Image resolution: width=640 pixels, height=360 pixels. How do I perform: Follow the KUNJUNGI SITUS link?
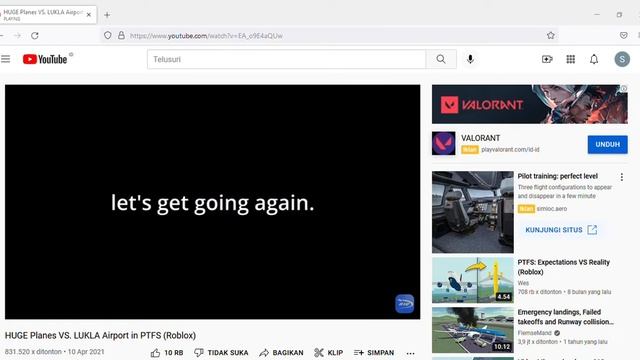(x=561, y=230)
